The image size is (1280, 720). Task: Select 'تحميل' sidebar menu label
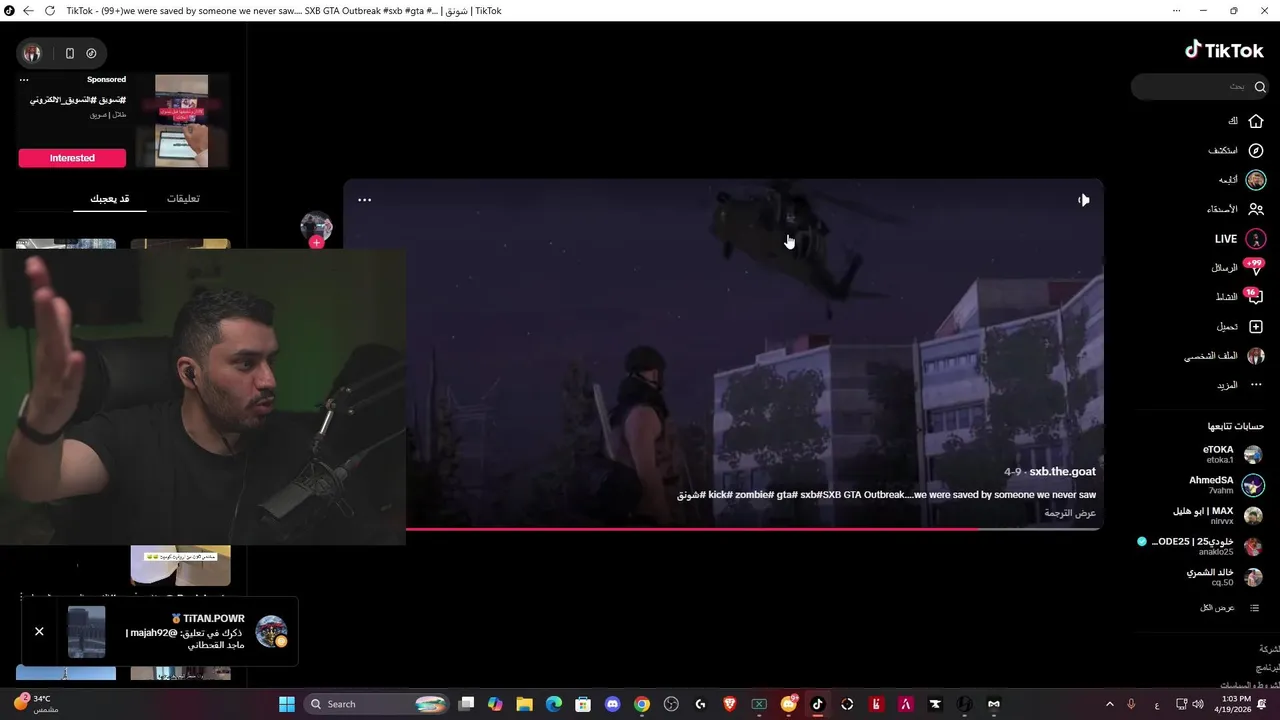coord(1227,327)
